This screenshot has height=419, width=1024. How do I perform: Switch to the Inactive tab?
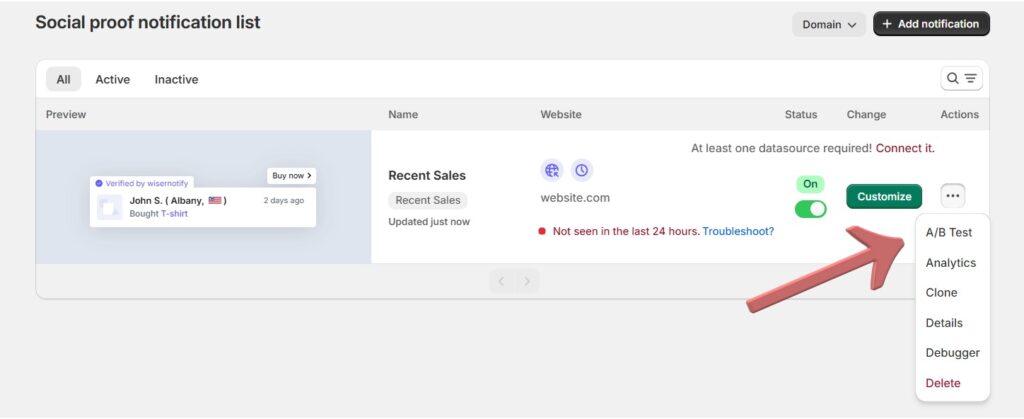click(x=176, y=79)
